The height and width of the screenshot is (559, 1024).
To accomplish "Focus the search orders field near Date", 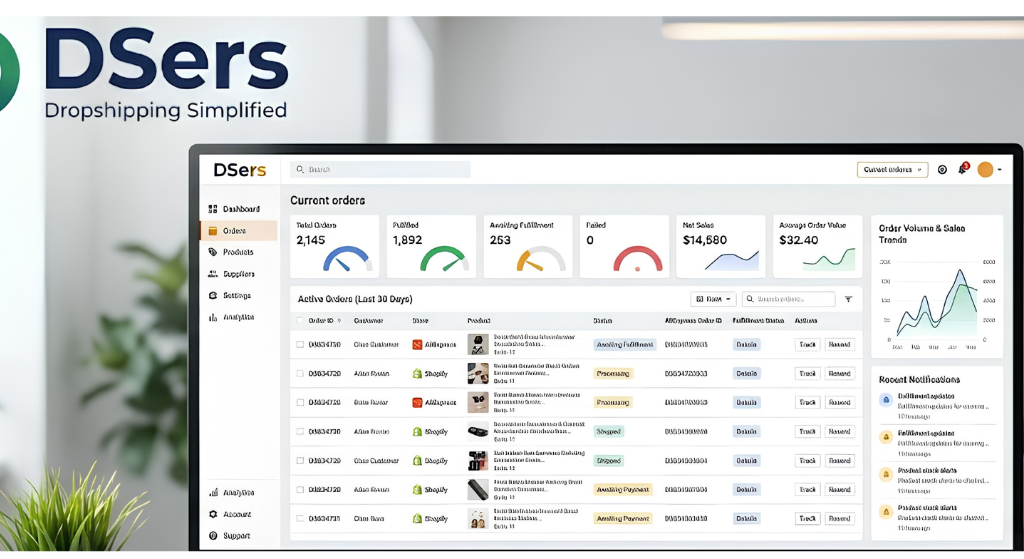I will click(788, 299).
